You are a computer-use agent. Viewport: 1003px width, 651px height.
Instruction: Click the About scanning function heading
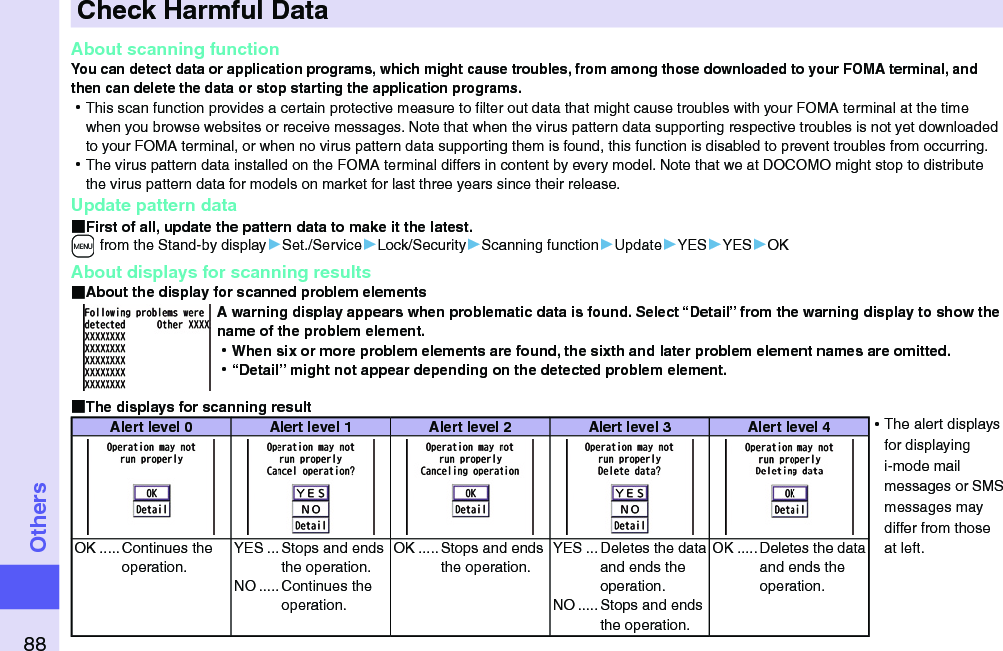click(x=175, y=48)
